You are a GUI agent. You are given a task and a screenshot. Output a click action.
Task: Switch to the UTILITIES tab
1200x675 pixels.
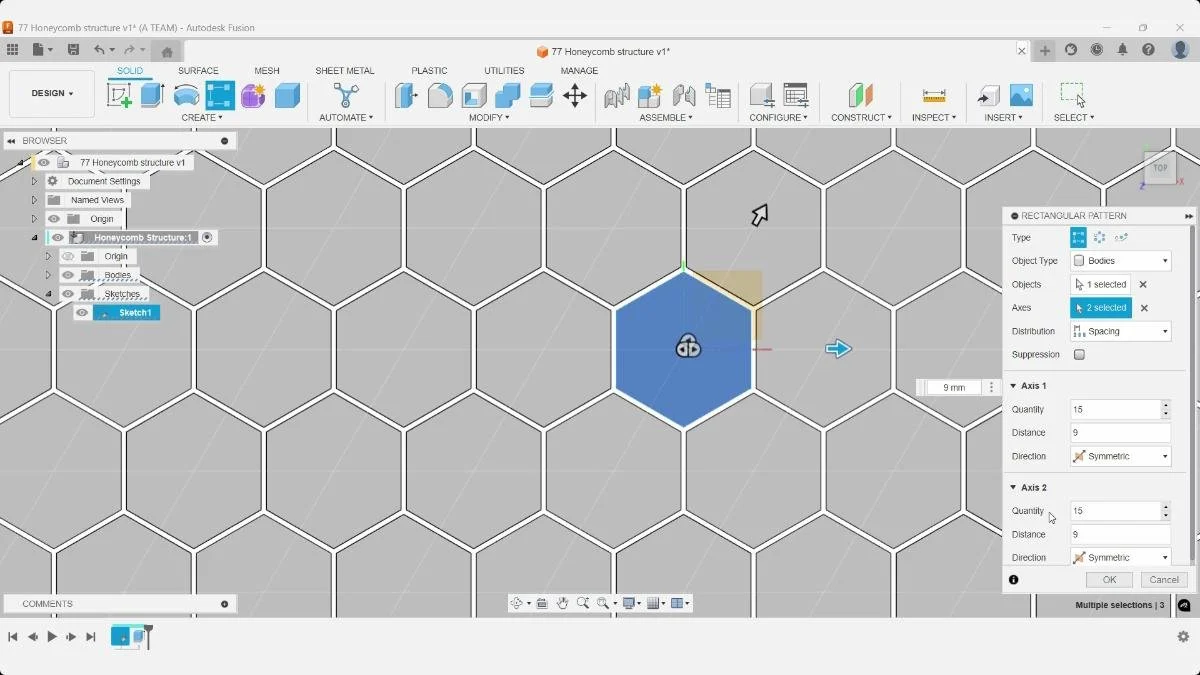coord(504,71)
